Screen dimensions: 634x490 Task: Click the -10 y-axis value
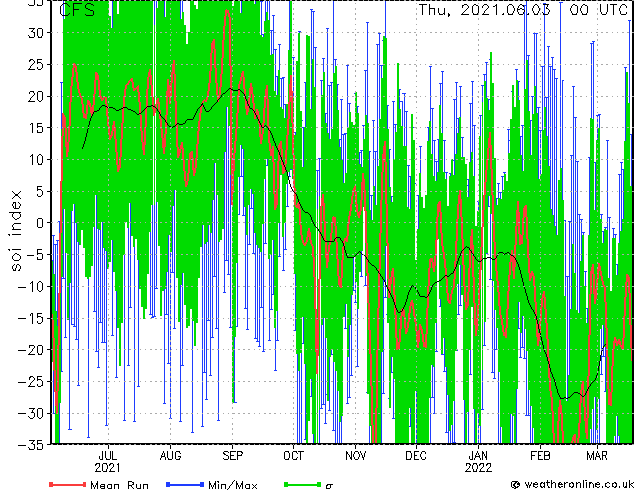(30, 286)
